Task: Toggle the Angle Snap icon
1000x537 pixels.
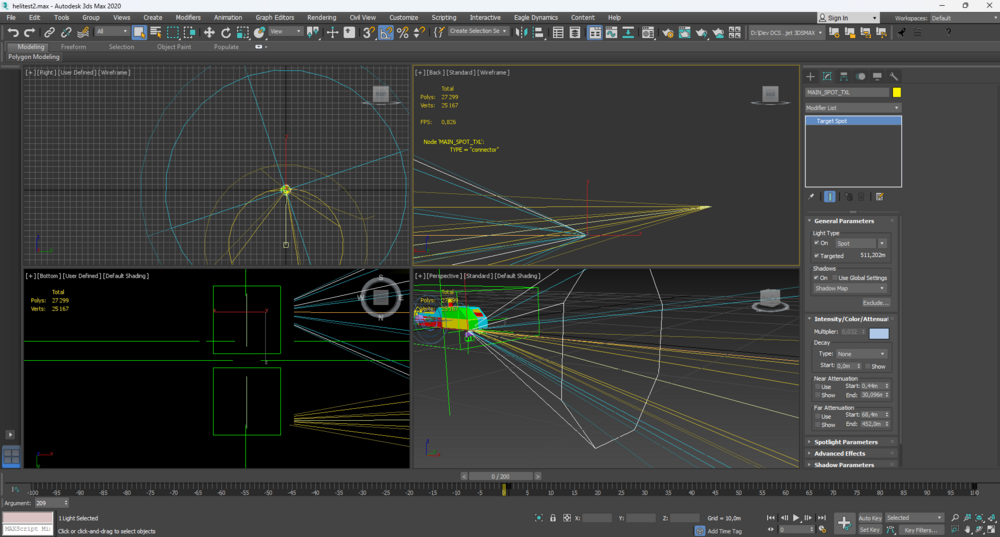Action: pyautogui.click(x=386, y=33)
